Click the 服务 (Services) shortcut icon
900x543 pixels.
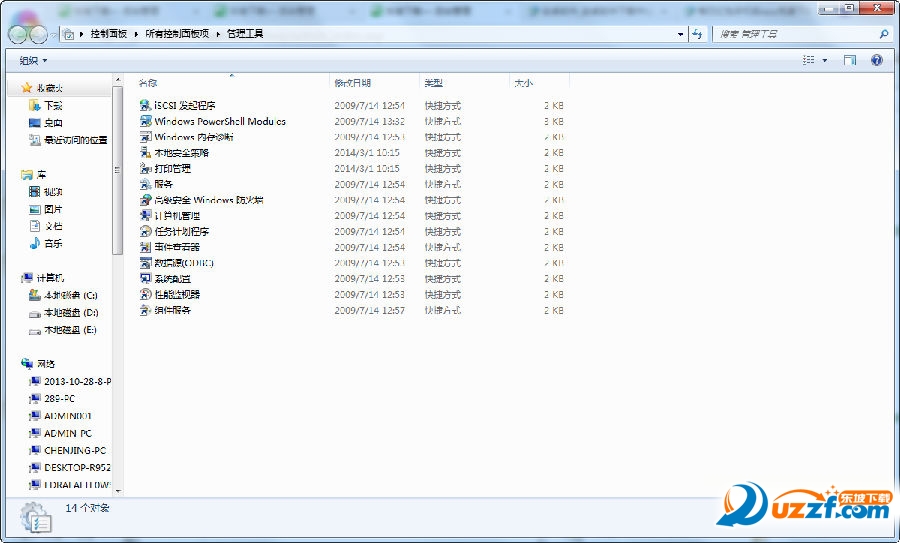click(x=145, y=184)
